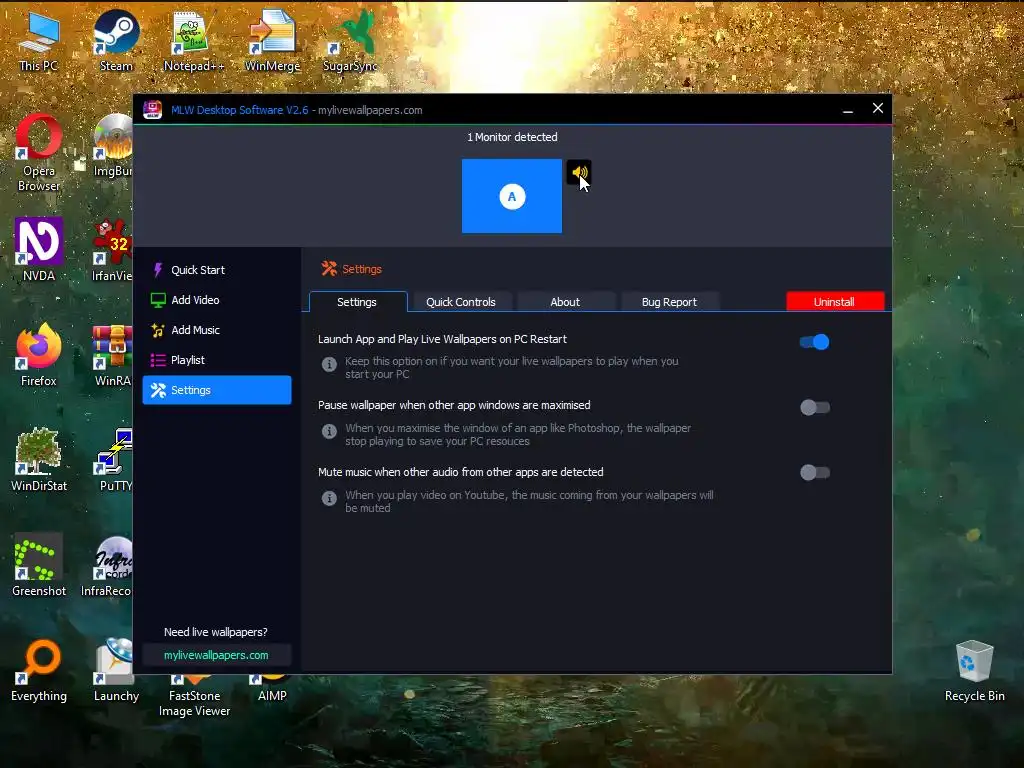Click the Add Music note icon
Image resolution: width=1024 pixels, height=768 pixels.
(157, 330)
